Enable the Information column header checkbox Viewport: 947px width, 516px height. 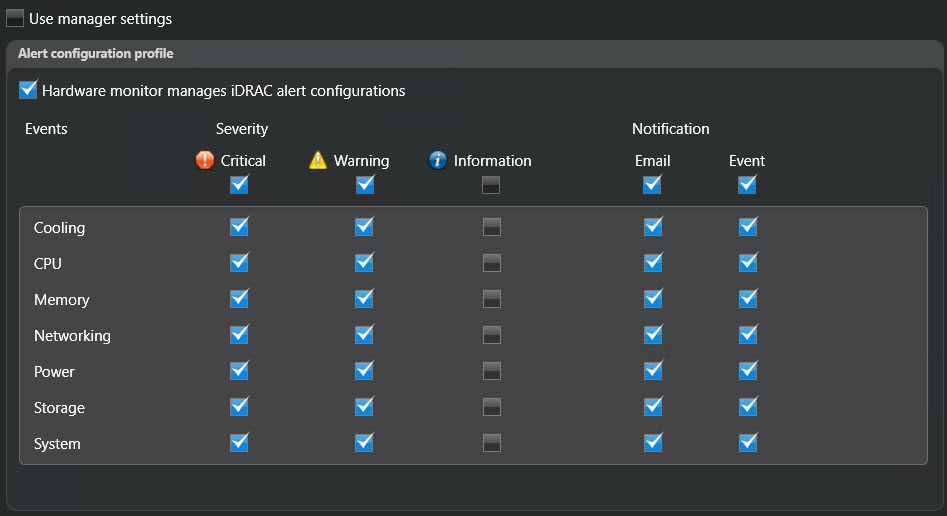pos(491,184)
